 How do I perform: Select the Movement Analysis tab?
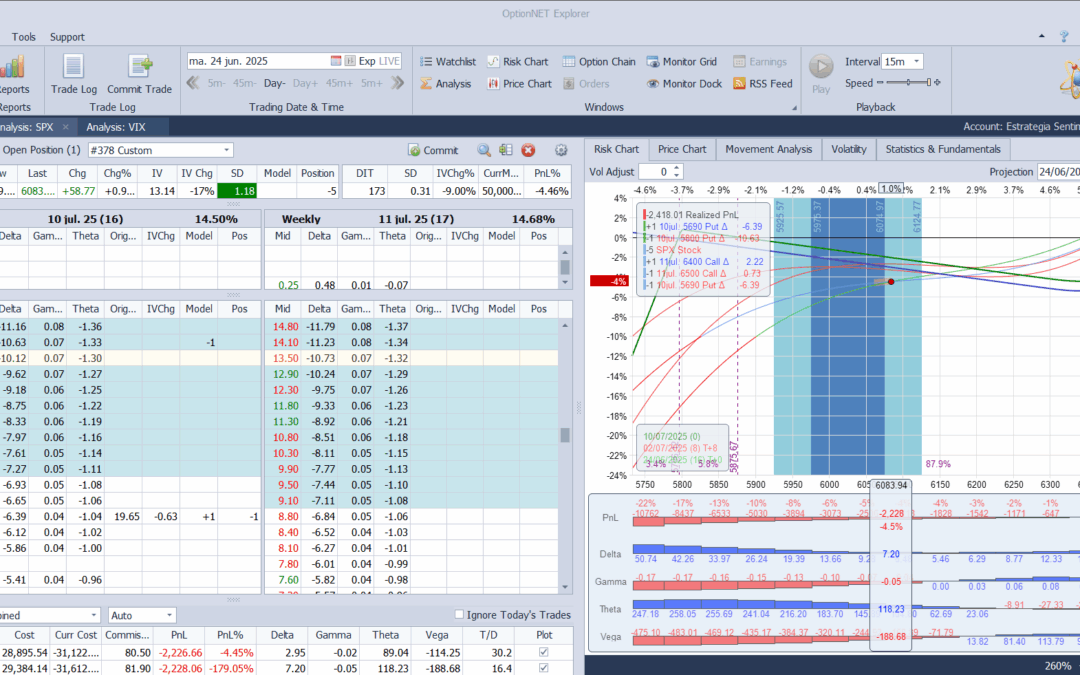[769, 149]
